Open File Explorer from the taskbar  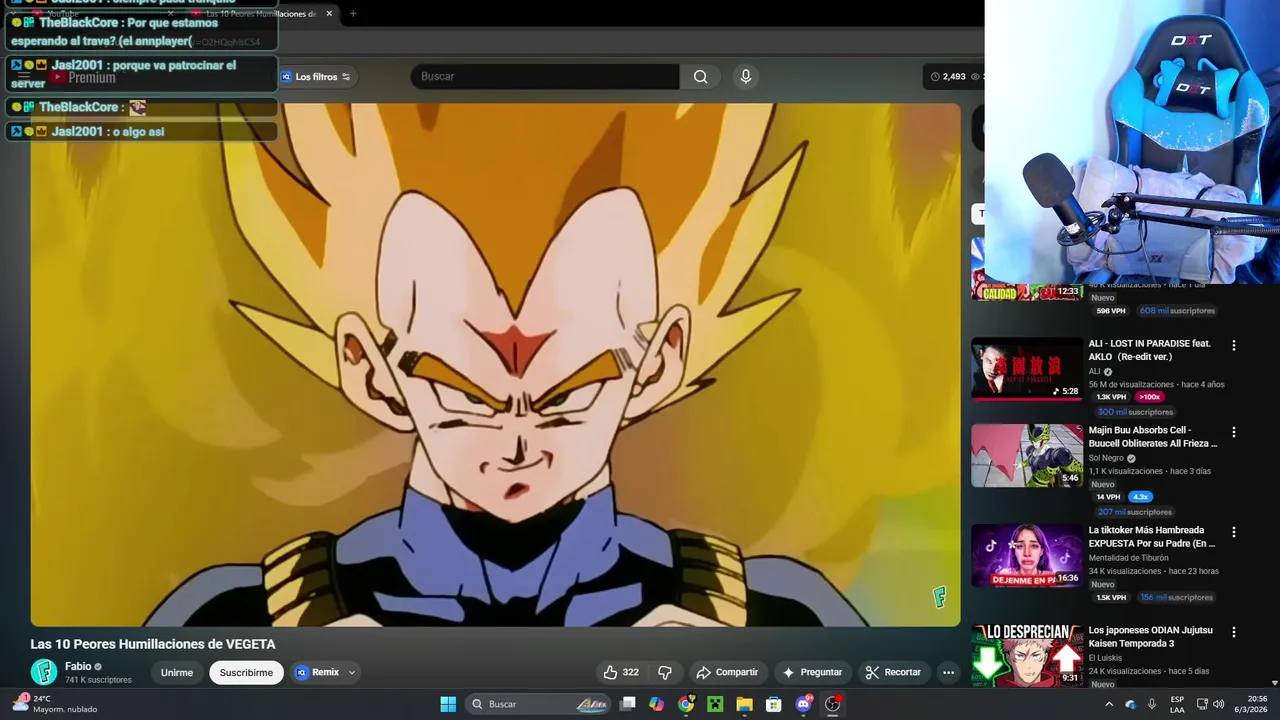coord(744,704)
